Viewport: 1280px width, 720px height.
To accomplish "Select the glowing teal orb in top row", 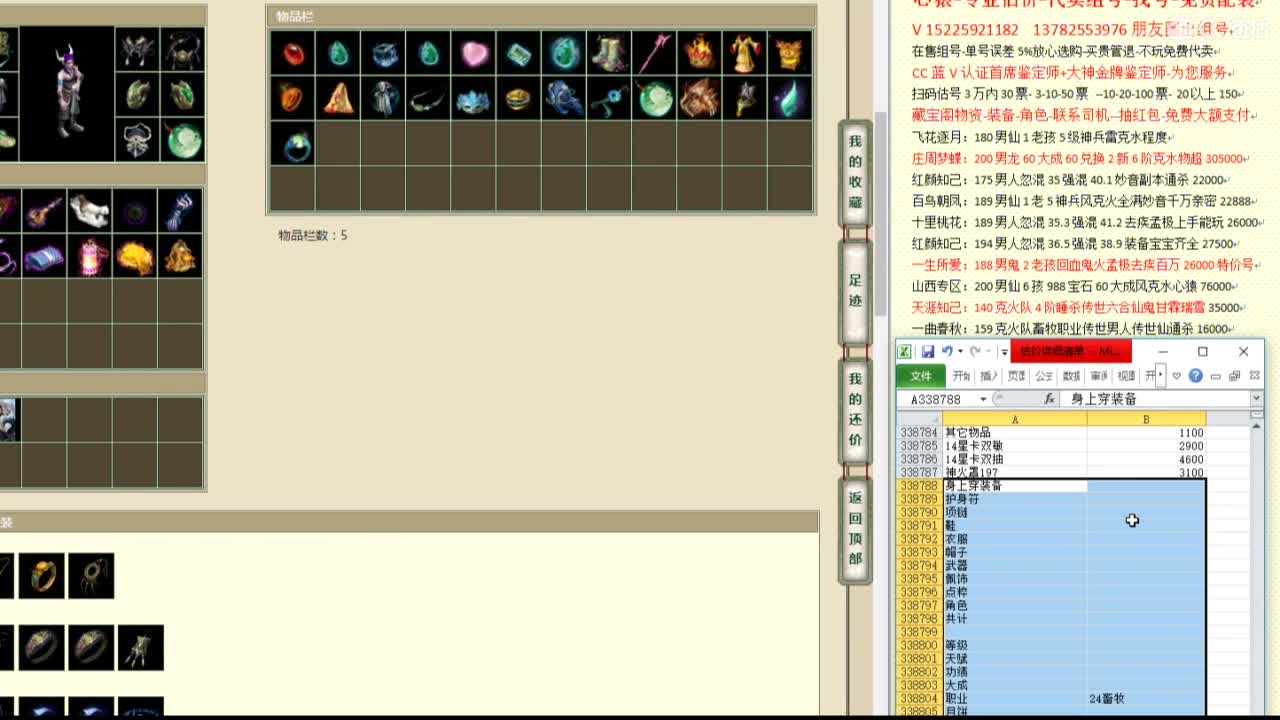I will tap(563, 53).
